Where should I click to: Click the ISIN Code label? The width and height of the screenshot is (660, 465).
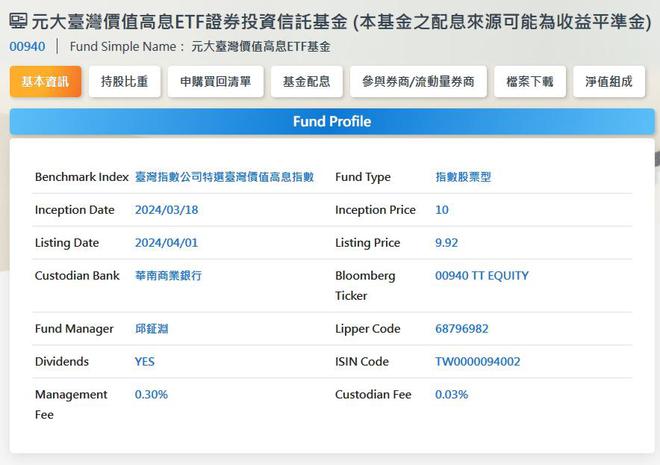tap(362, 361)
